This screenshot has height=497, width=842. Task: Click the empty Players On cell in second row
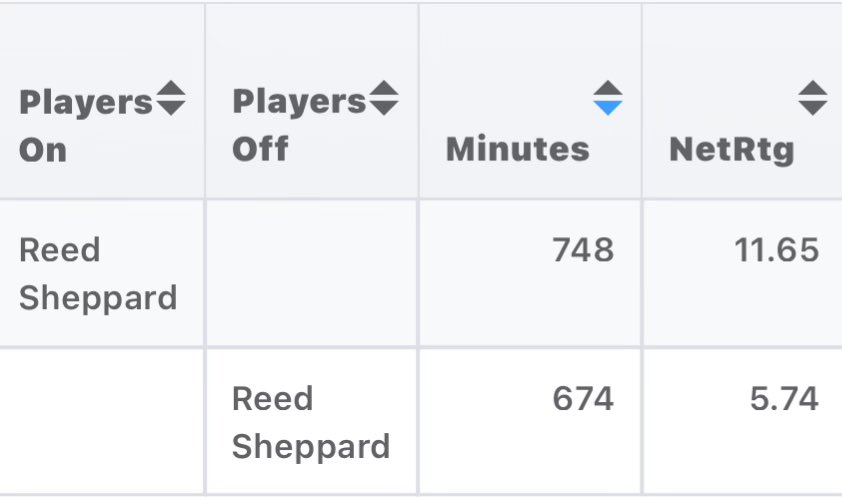(101, 422)
